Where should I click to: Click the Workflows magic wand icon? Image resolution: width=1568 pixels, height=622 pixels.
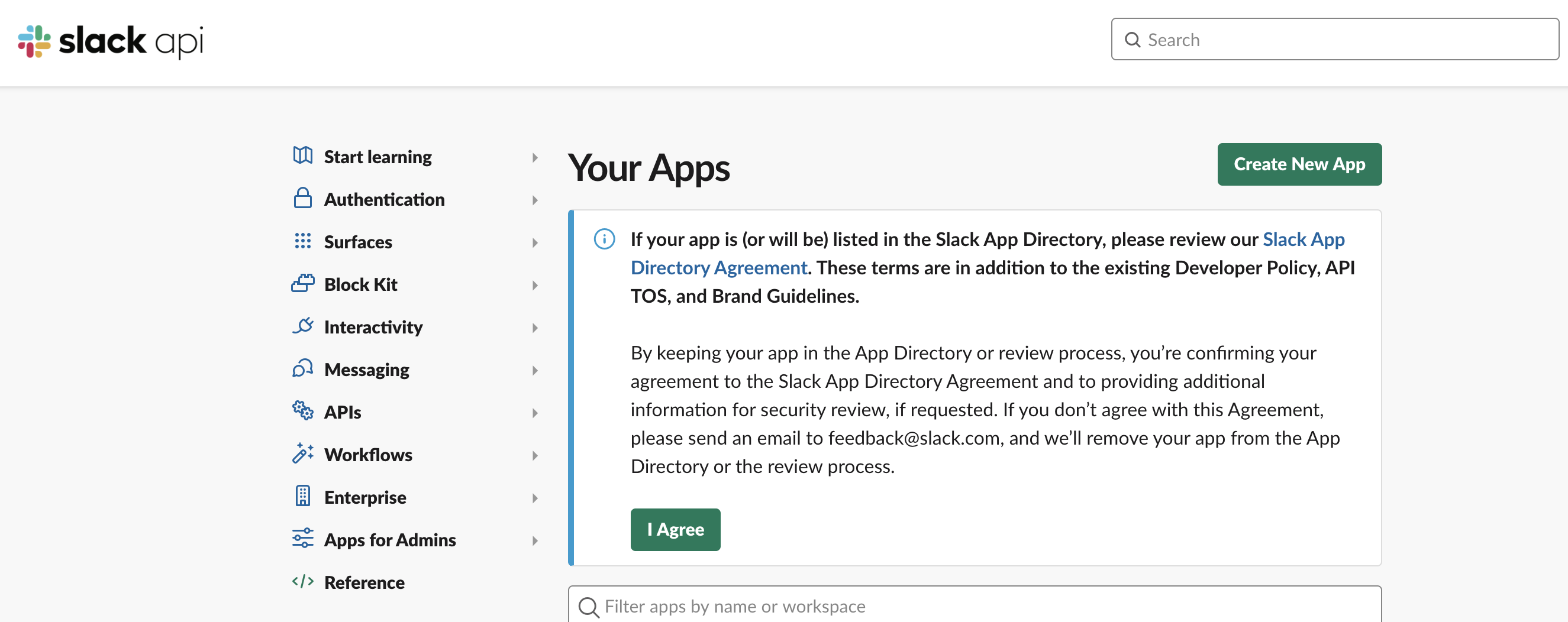click(302, 453)
